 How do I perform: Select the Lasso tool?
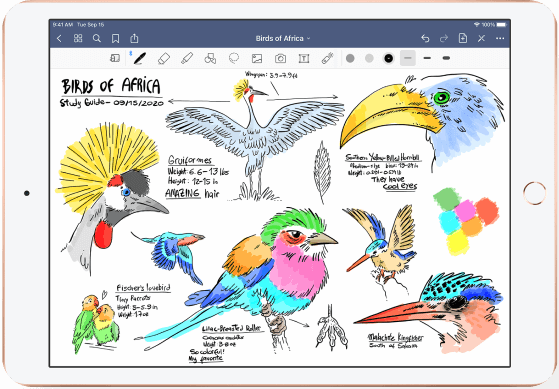(x=234, y=58)
